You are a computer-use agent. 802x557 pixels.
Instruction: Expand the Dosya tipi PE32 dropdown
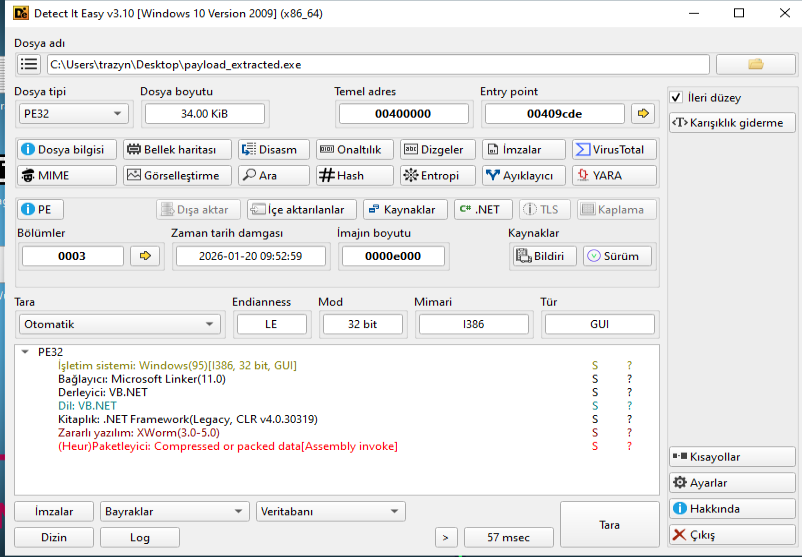[x=73, y=114]
